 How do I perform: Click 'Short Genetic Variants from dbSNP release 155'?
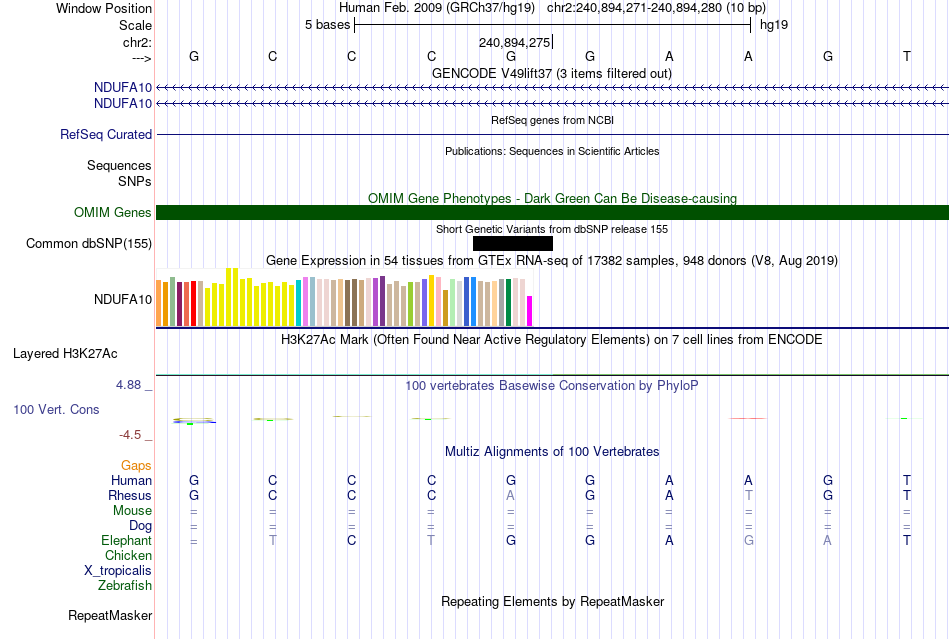[552, 229]
